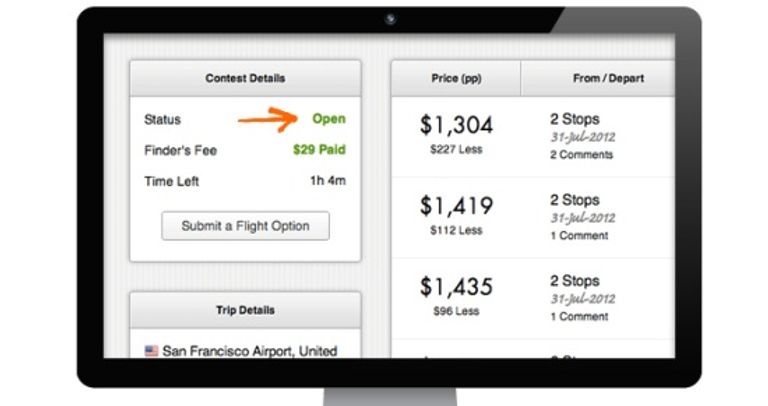
Task: View 2 Comments on the $1,304 flight
Action: click(x=581, y=155)
